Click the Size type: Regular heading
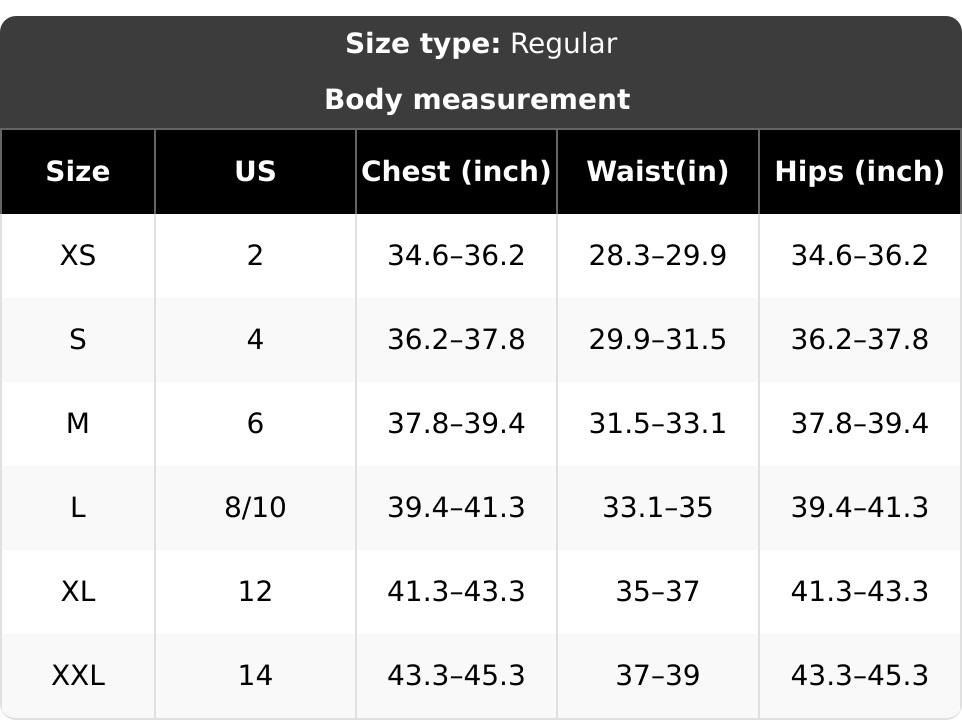 (481, 44)
